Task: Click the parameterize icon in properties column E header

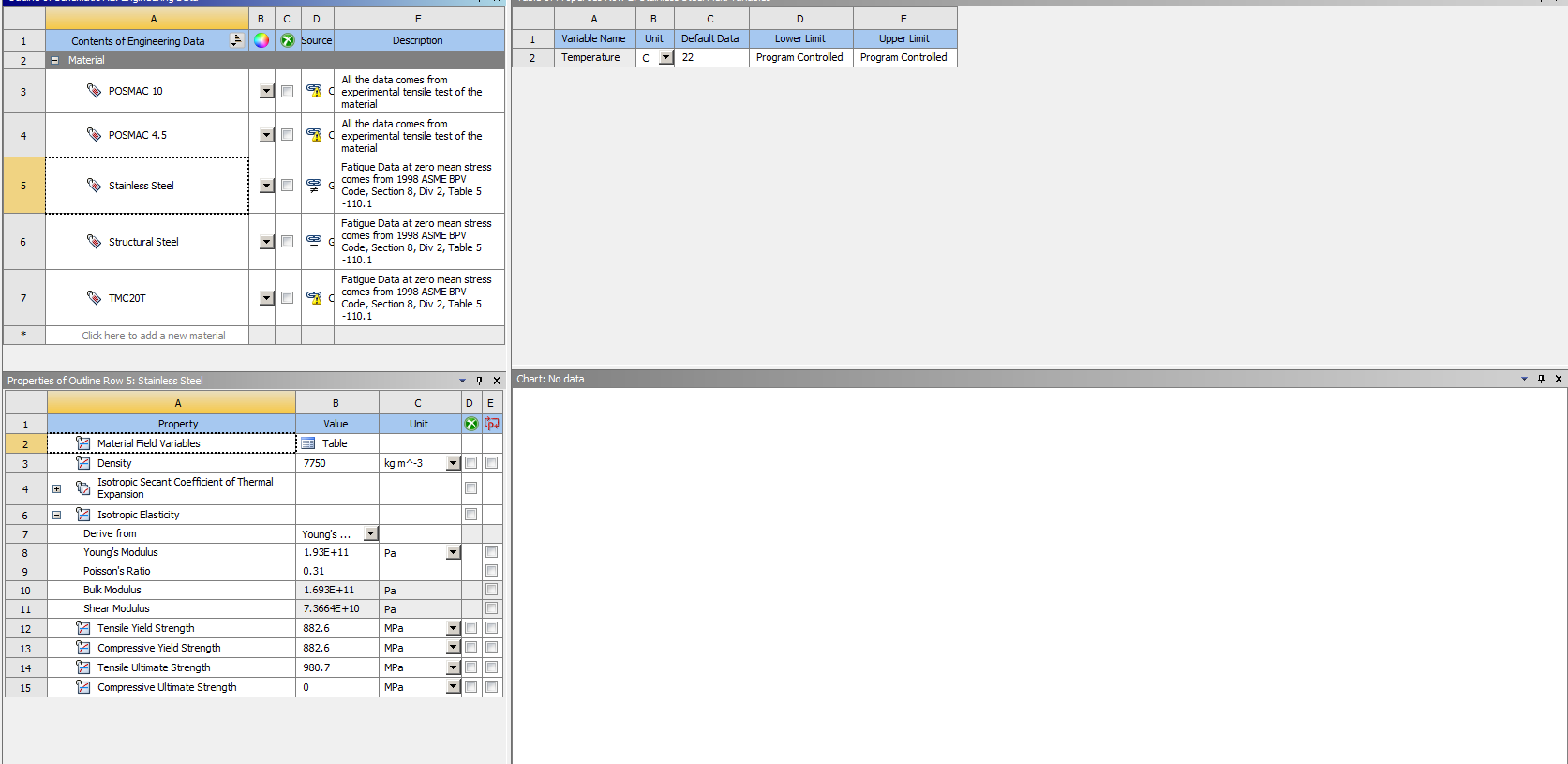Action: click(x=491, y=424)
